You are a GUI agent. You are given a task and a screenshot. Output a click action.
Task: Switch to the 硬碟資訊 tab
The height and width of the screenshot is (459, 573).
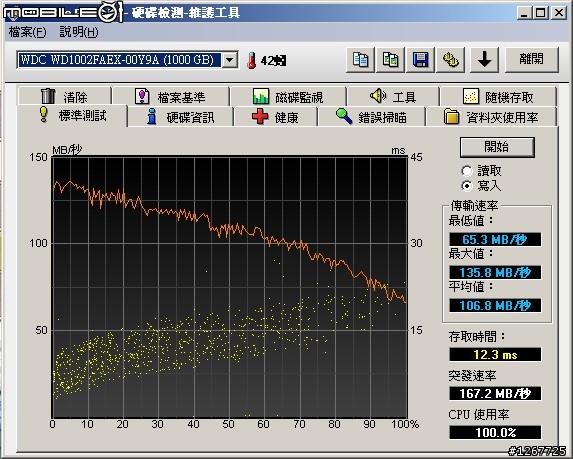(181, 117)
